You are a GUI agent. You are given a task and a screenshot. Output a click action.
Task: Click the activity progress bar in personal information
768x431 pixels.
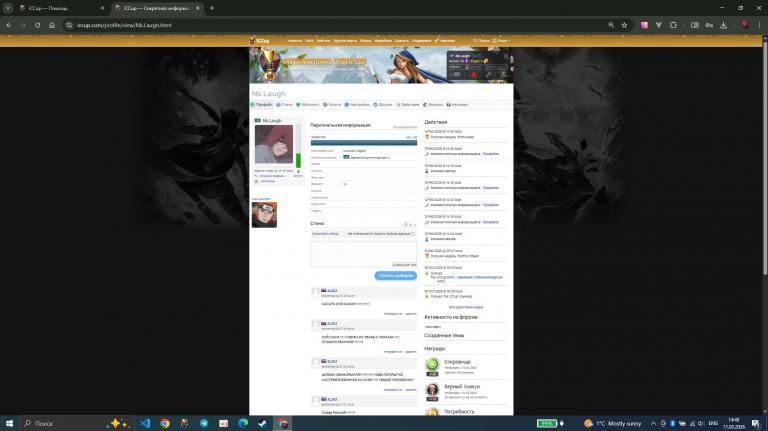[x=363, y=143]
